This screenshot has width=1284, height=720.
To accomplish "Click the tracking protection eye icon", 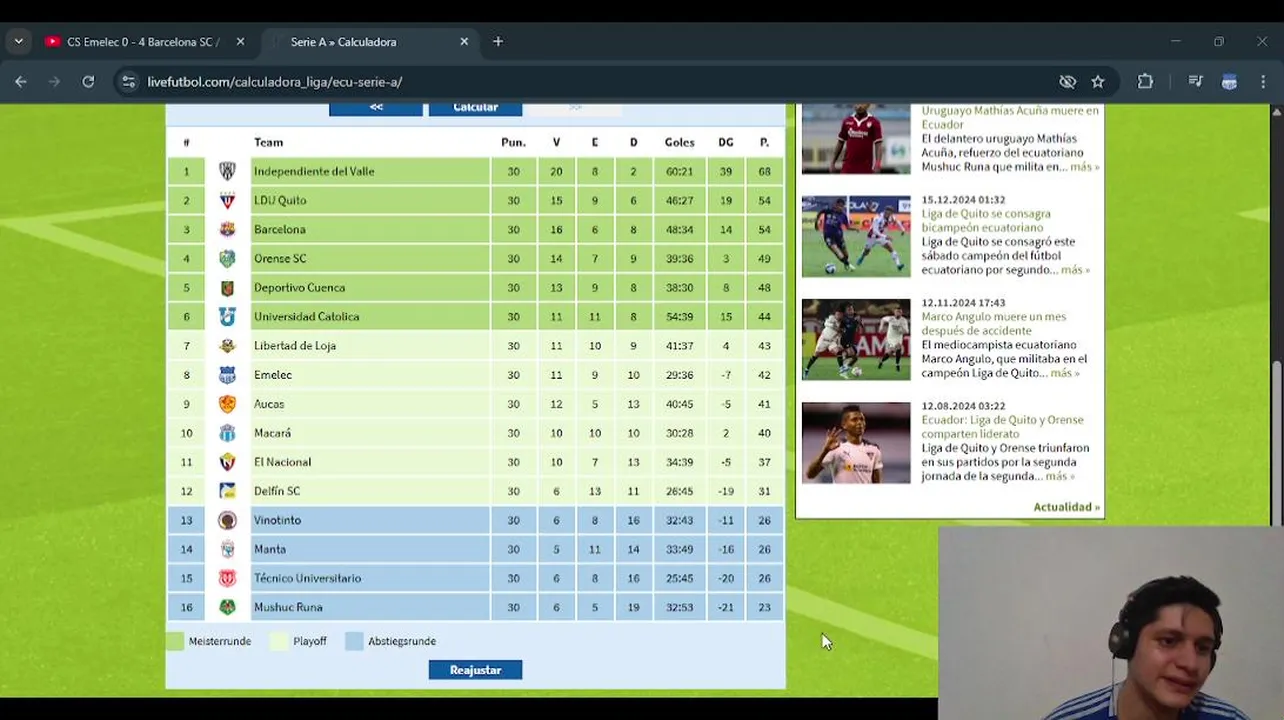I will tap(1067, 82).
